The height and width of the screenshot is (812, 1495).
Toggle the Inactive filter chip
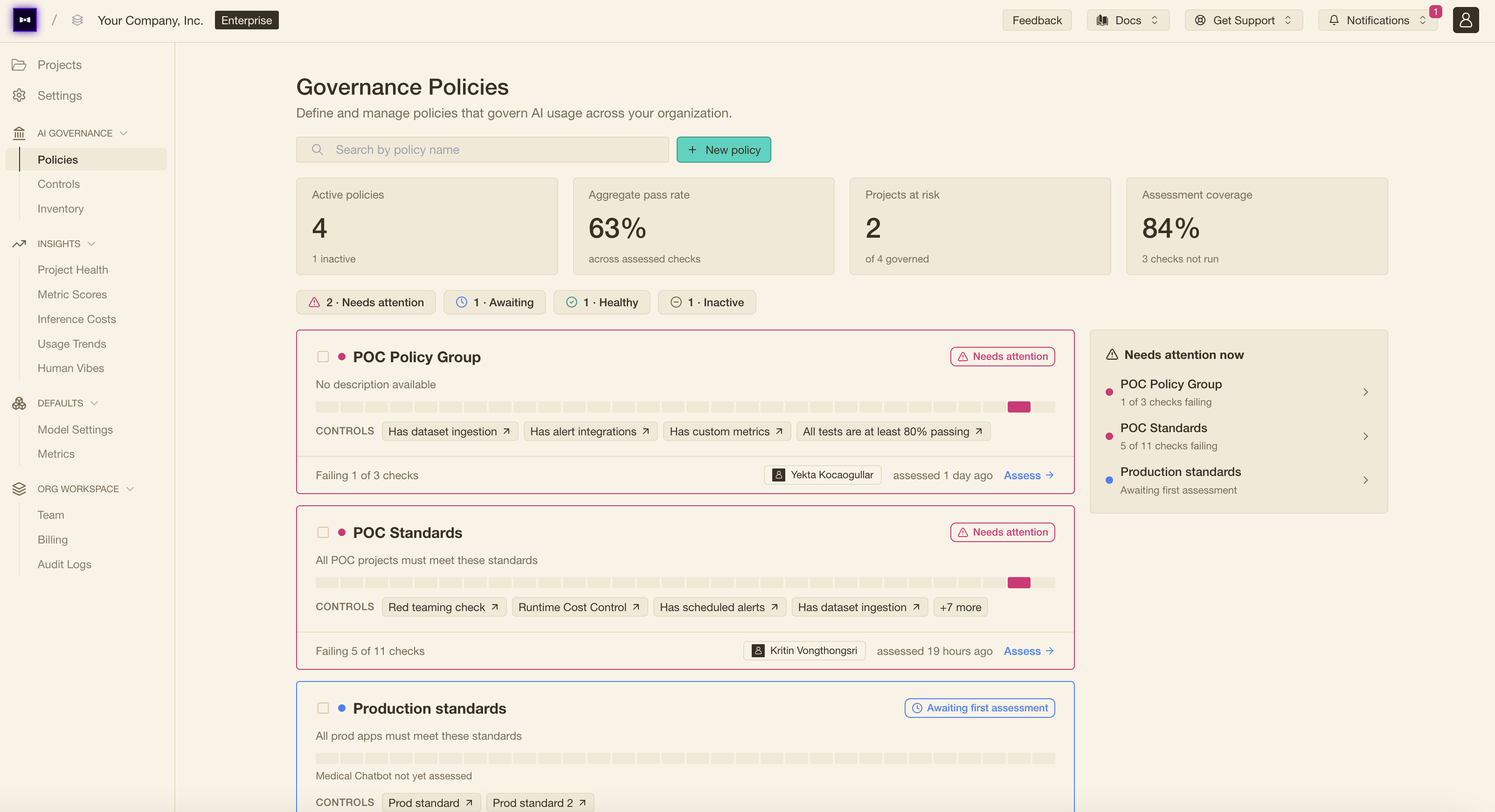(706, 302)
